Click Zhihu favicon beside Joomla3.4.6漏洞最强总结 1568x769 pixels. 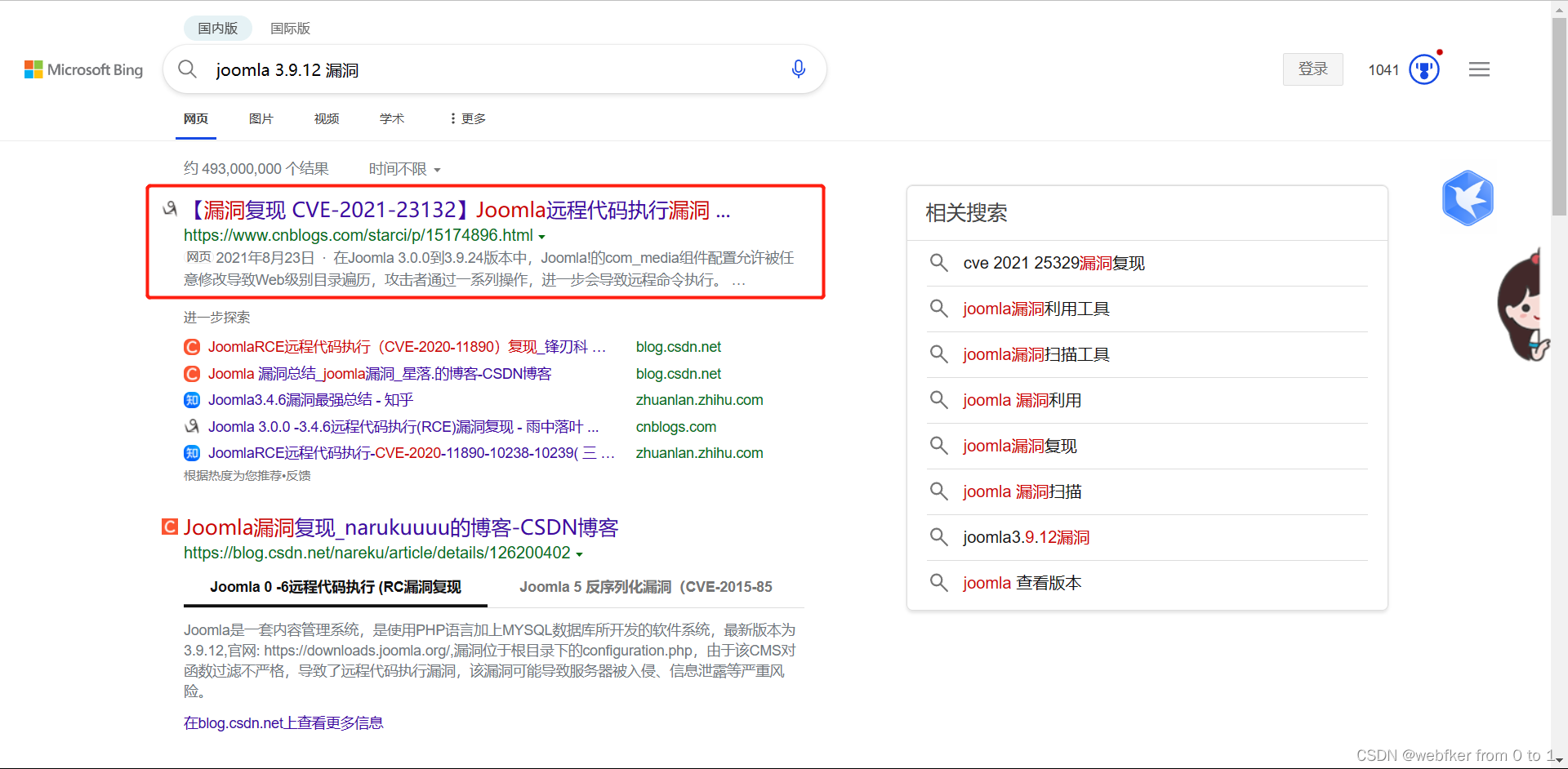click(x=192, y=400)
